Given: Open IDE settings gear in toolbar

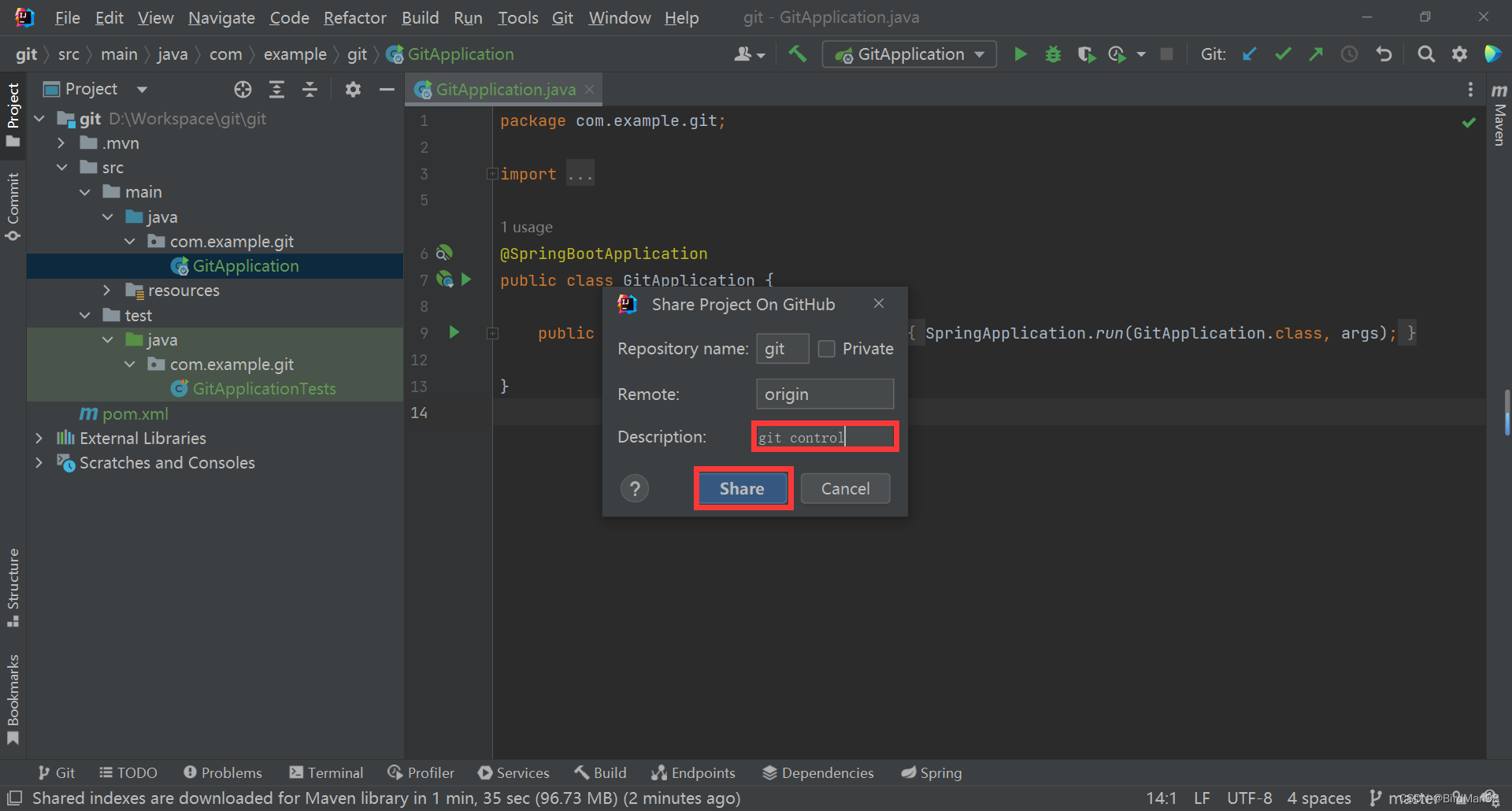Looking at the screenshot, I should click(x=1459, y=54).
